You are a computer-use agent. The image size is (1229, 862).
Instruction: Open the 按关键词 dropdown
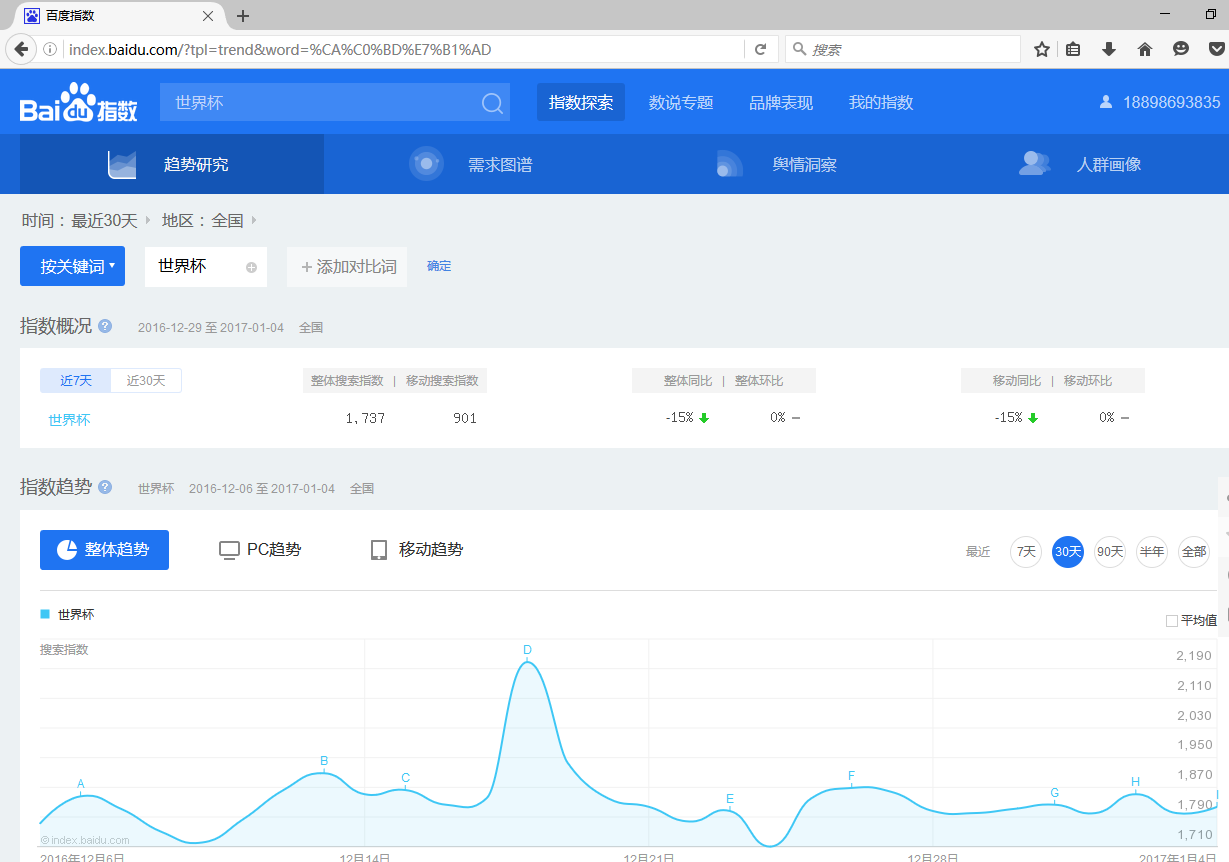pyautogui.click(x=72, y=266)
